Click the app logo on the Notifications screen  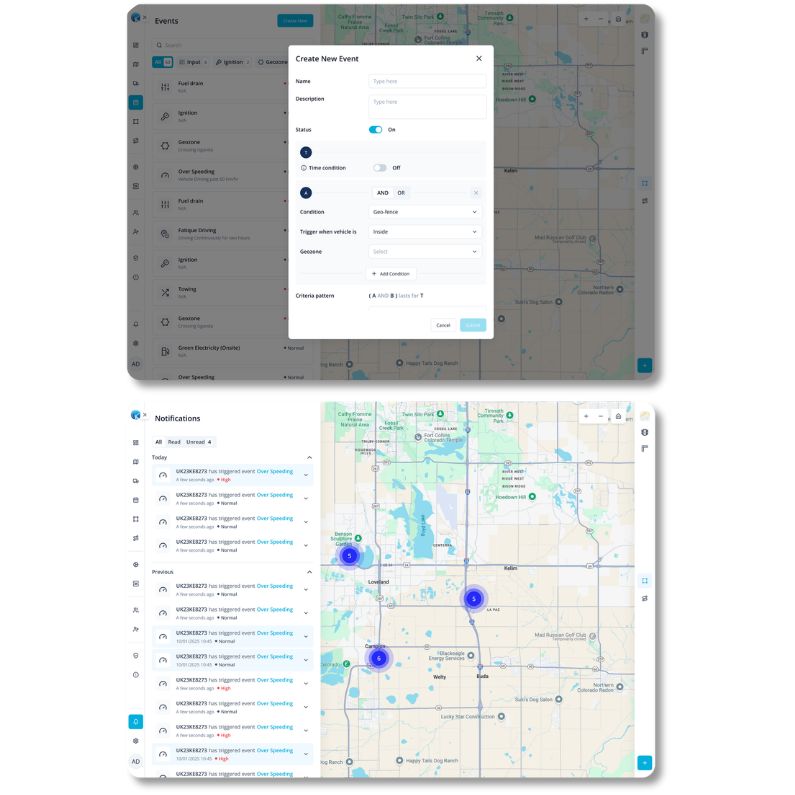pos(135,415)
